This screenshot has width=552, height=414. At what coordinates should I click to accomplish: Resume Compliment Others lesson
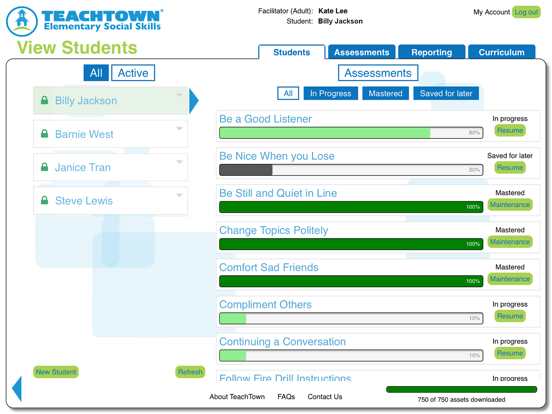tap(510, 316)
